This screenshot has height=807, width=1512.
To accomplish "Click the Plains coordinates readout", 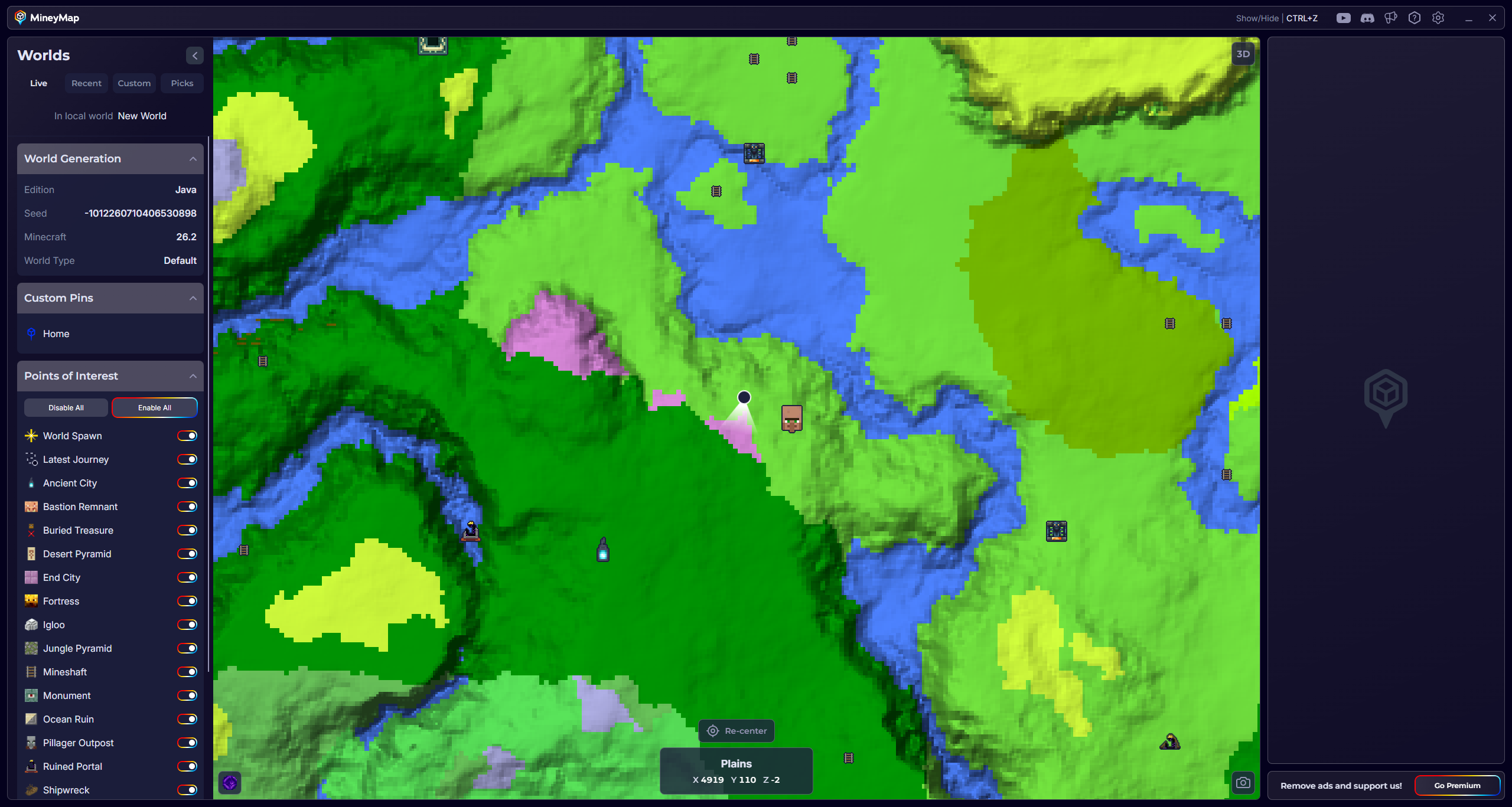I will [736, 771].
